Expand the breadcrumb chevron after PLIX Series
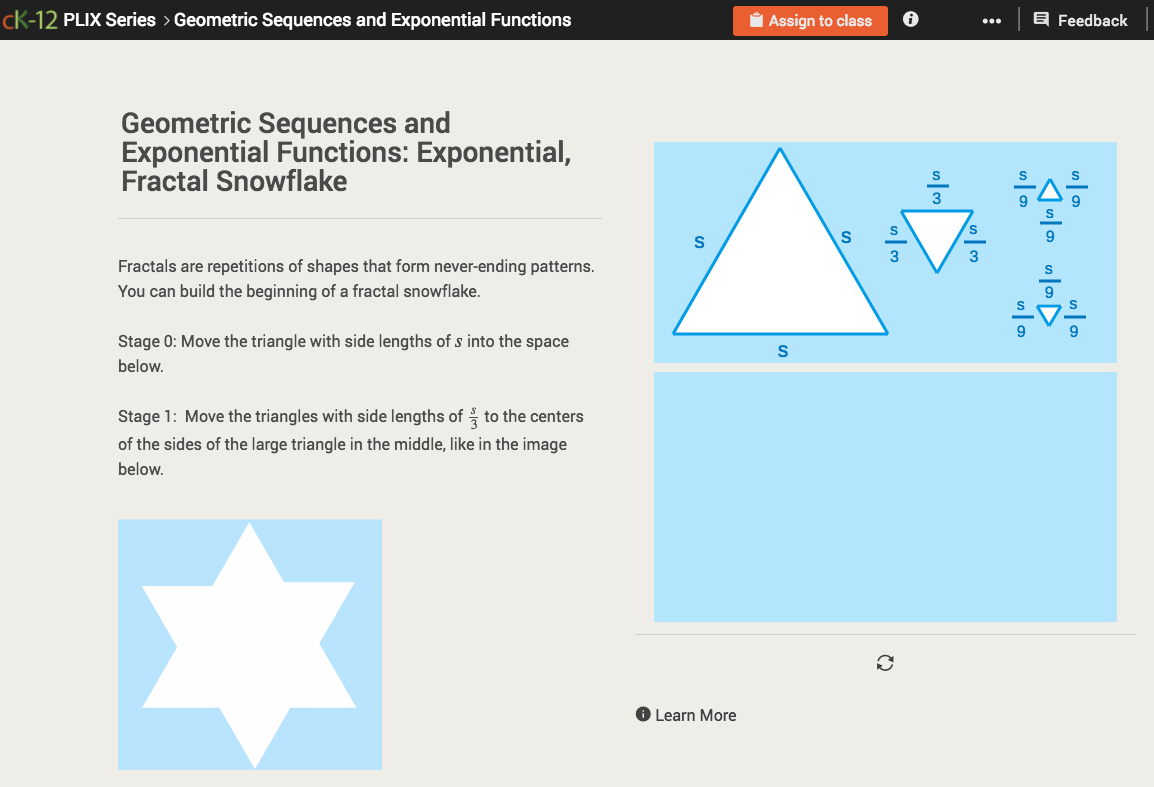Screen dimensions: 1154x787 click(x=167, y=19)
